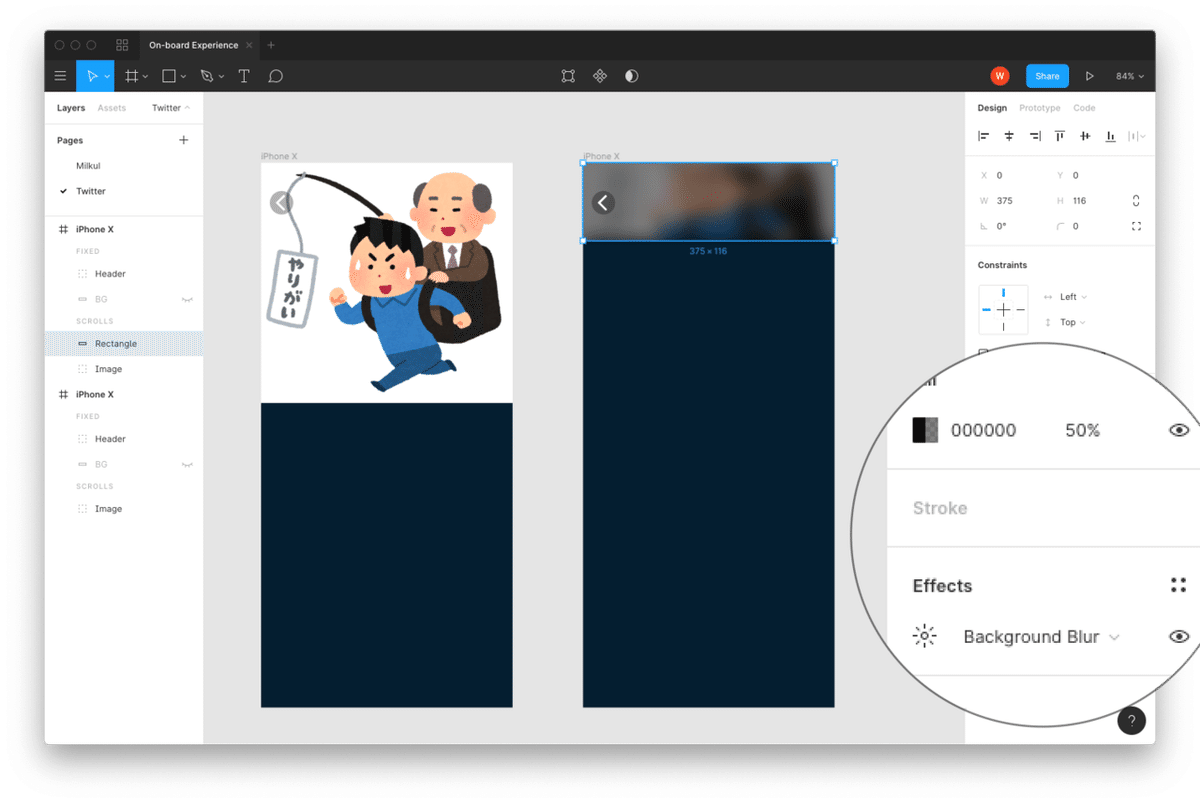The height and width of the screenshot is (803, 1200).
Task: Click the orange W user avatar
Action: coord(1000,76)
